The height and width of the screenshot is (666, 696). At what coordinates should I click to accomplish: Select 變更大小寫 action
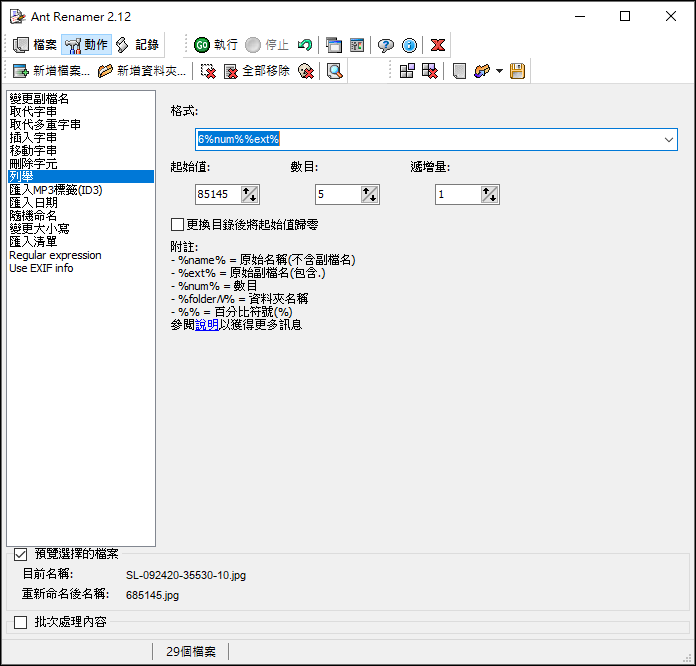(x=81, y=229)
